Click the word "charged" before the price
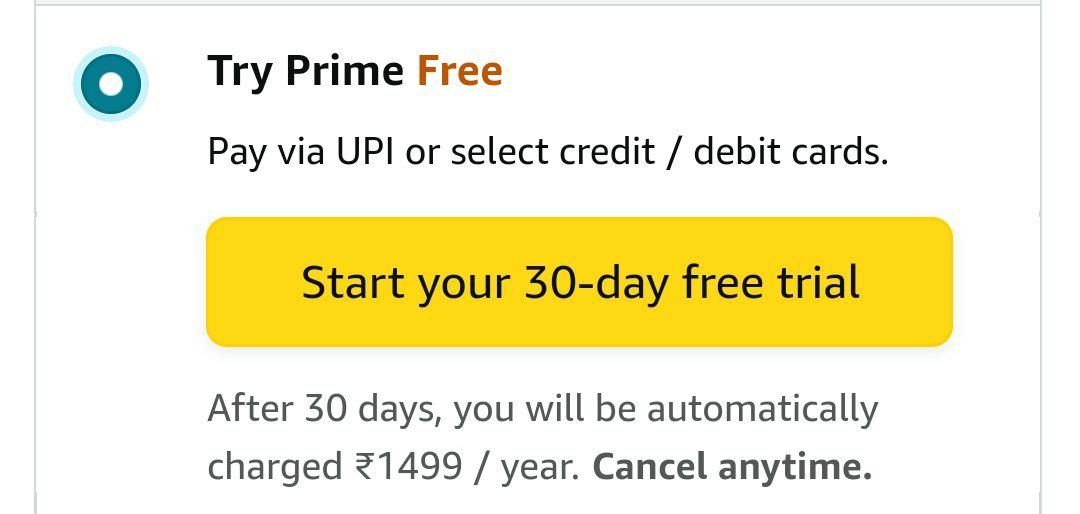This screenshot has width=1080, height=514. coord(275,466)
